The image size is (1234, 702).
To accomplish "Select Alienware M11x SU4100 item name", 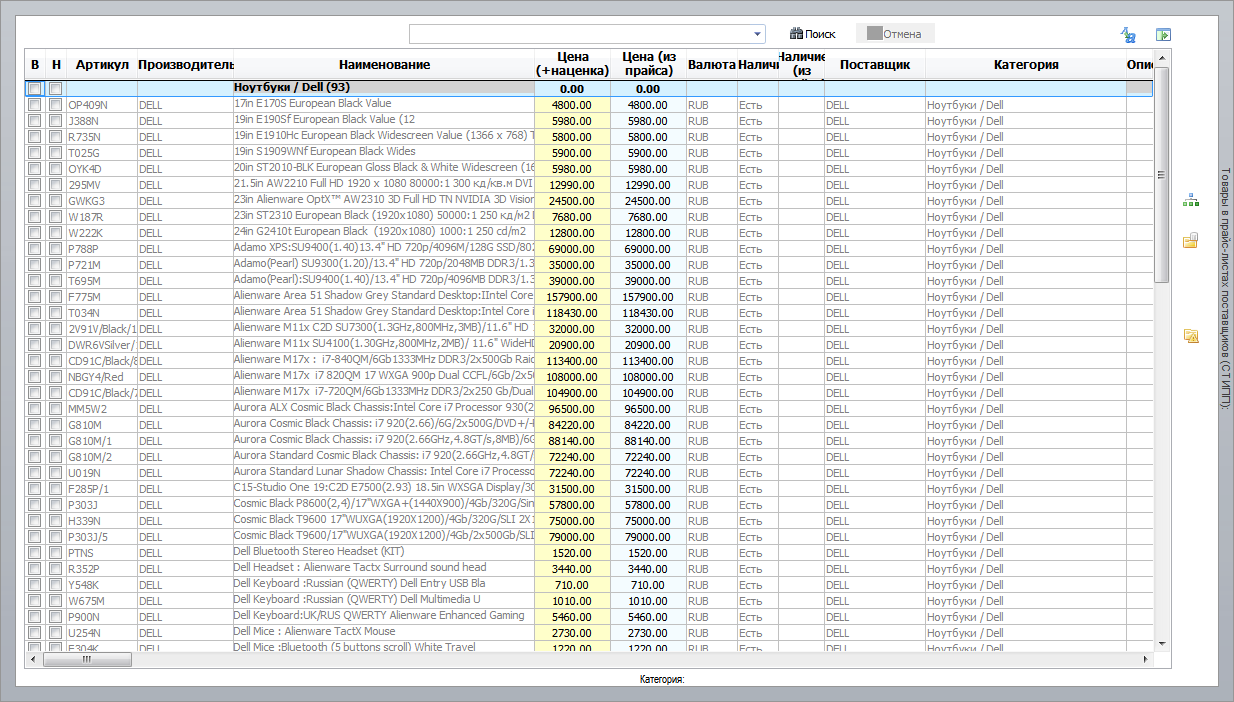I will pyautogui.click(x=383, y=344).
